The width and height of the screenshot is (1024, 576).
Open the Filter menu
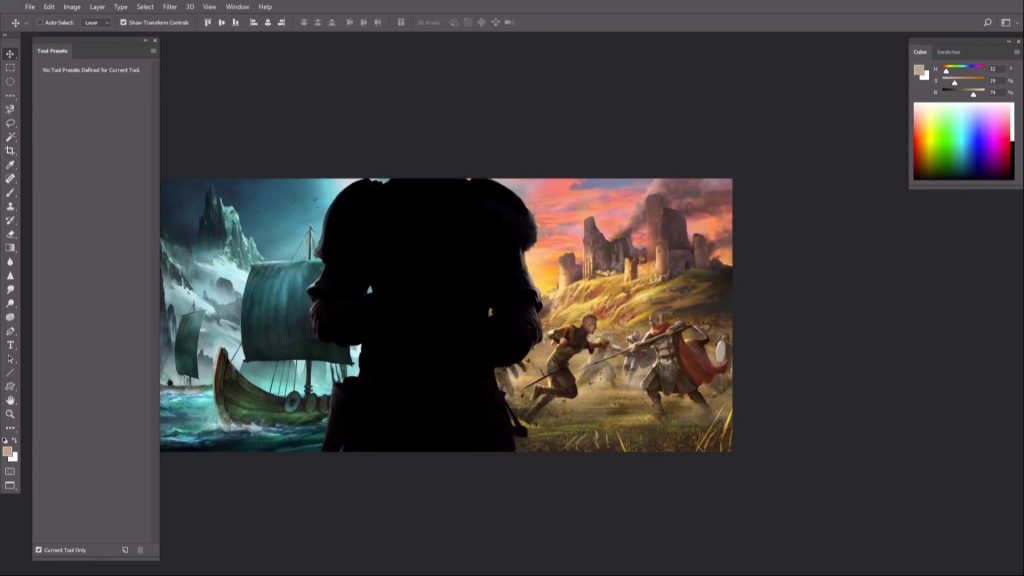tap(170, 7)
